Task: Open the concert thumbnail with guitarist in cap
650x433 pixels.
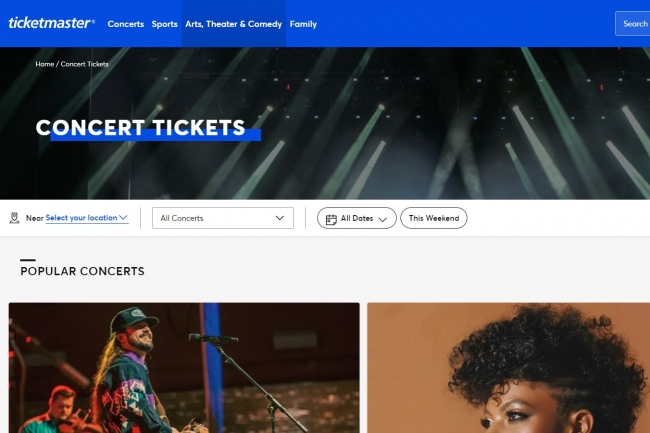Action: 184,368
